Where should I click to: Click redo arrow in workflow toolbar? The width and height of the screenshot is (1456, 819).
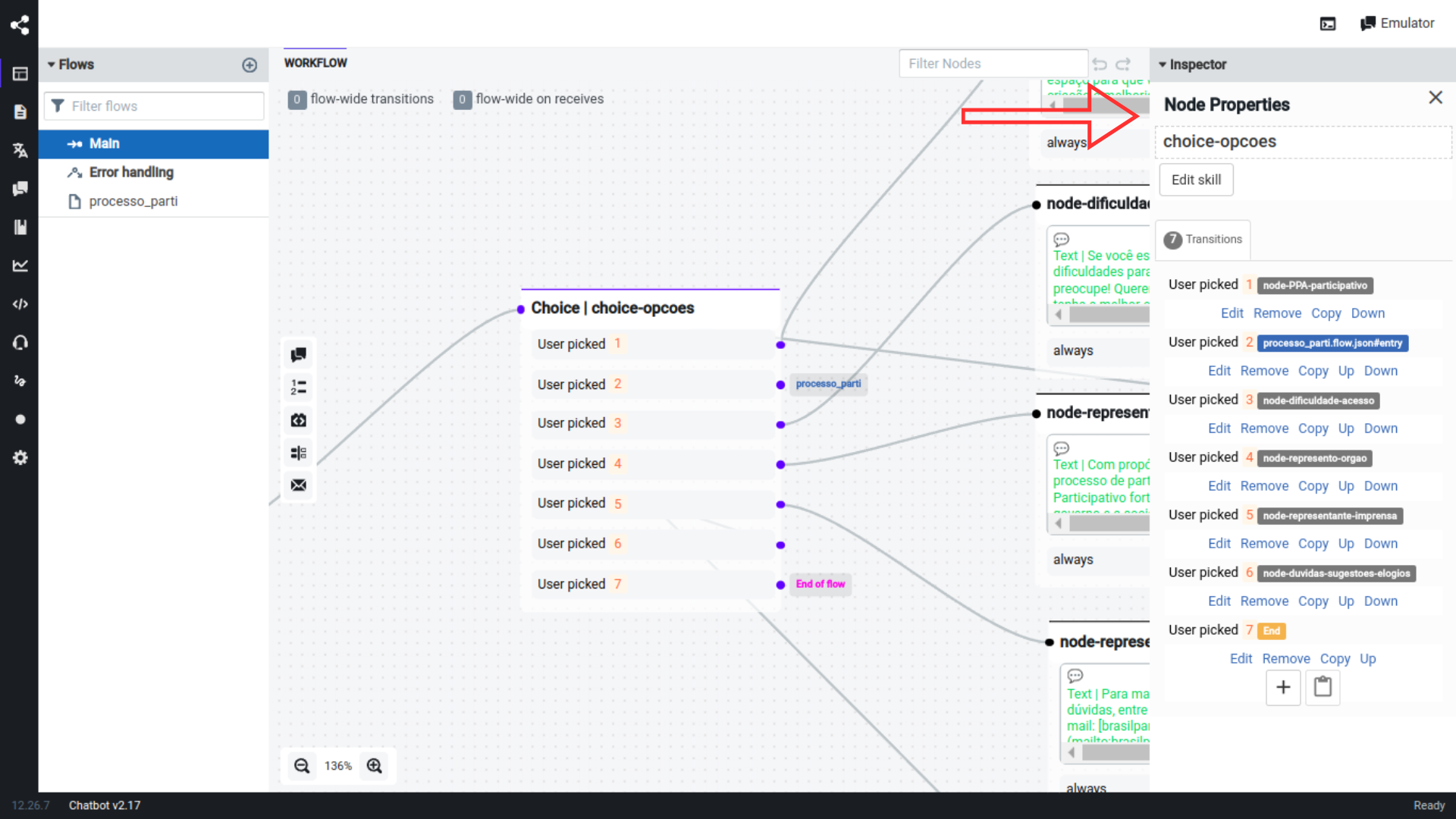click(1123, 63)
